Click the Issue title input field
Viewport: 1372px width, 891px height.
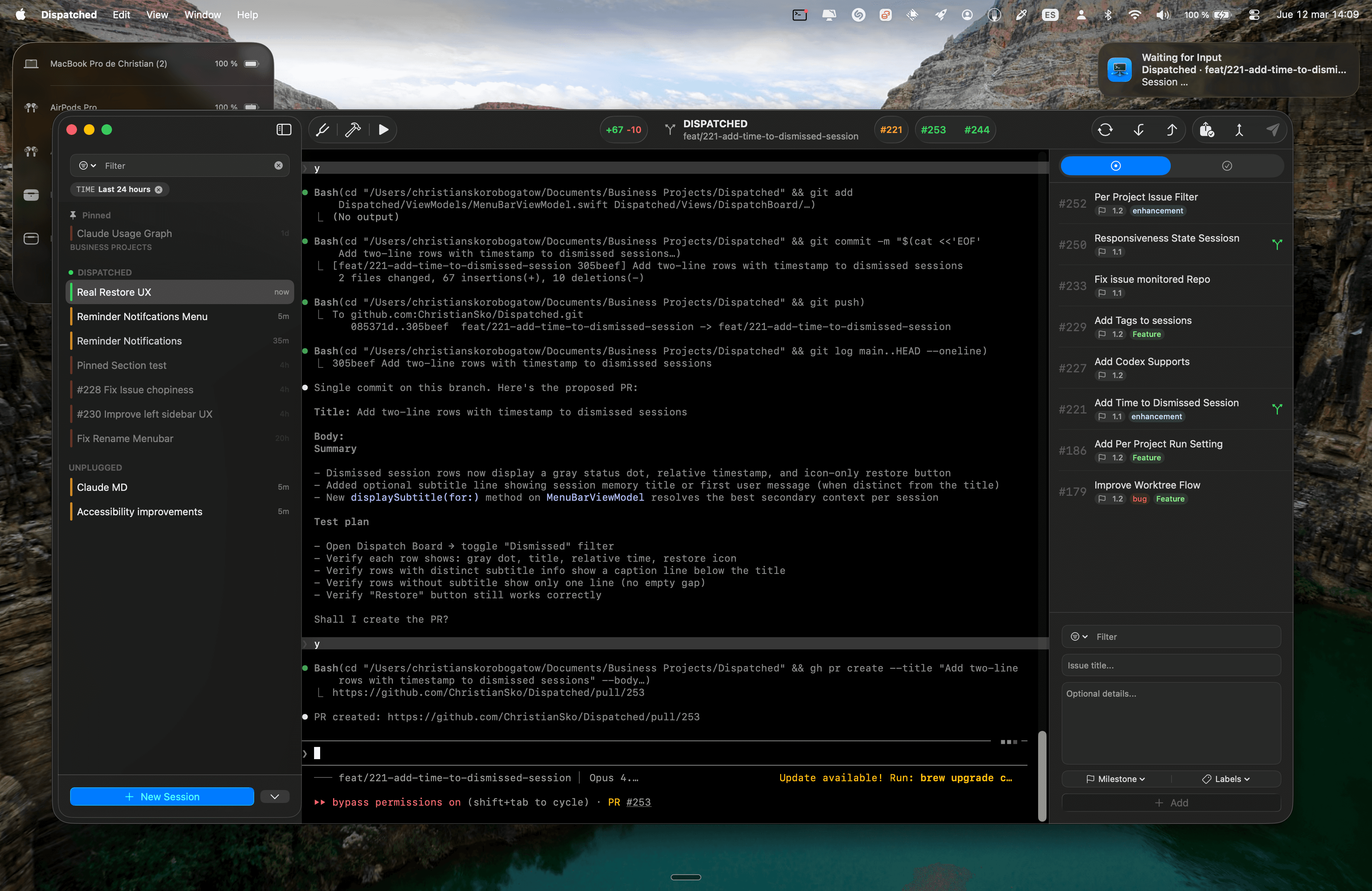1171,665
